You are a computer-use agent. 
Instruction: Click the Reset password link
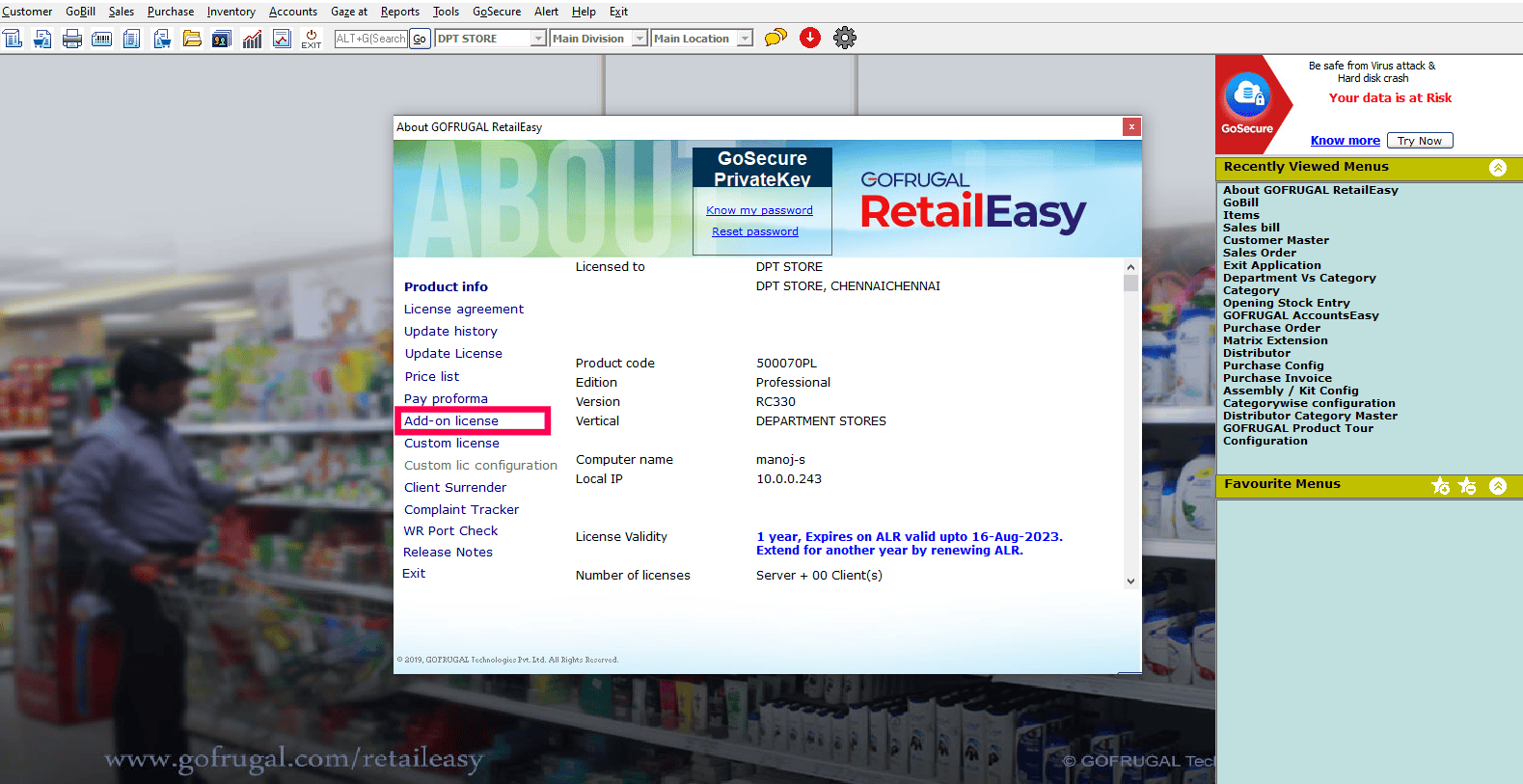coord(755,231)
